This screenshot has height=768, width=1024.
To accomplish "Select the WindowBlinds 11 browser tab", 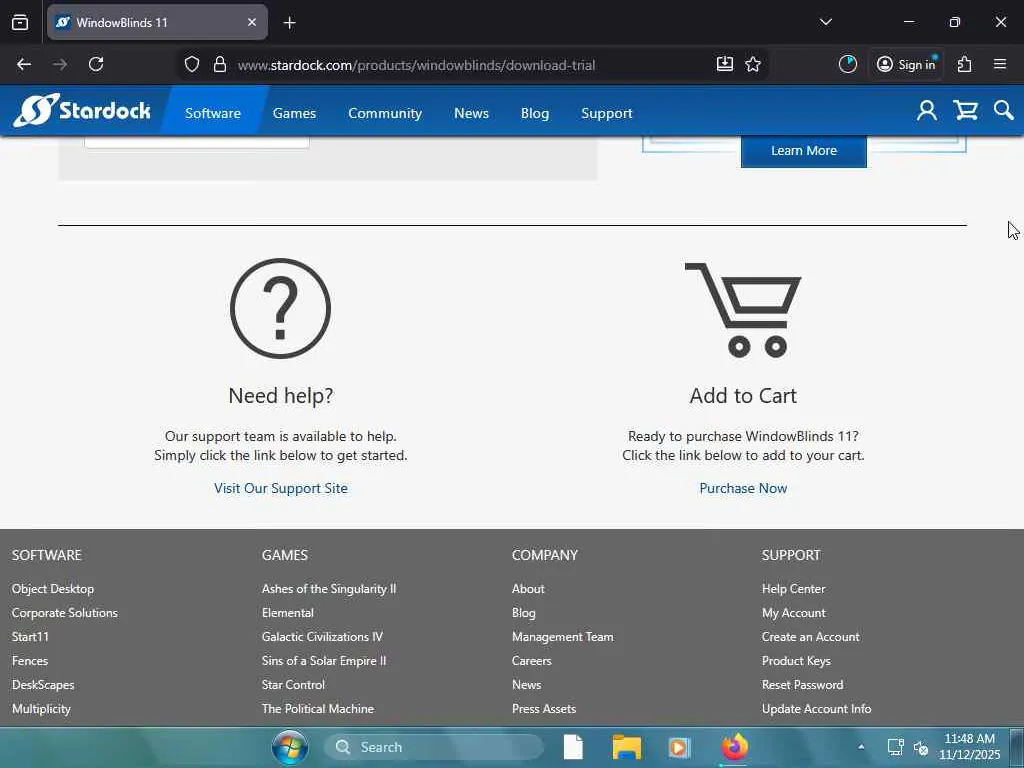I will 157,22.
